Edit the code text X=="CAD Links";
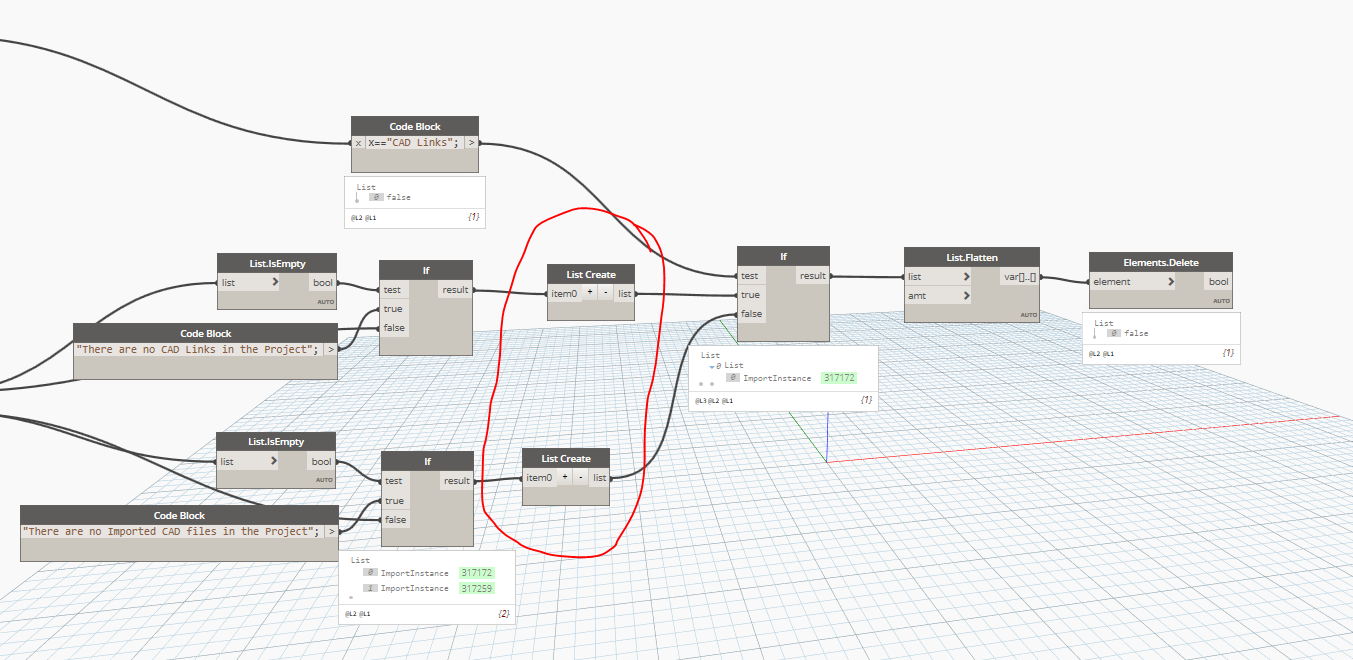This screenshot has height=660, width=1353. (414, 143)
